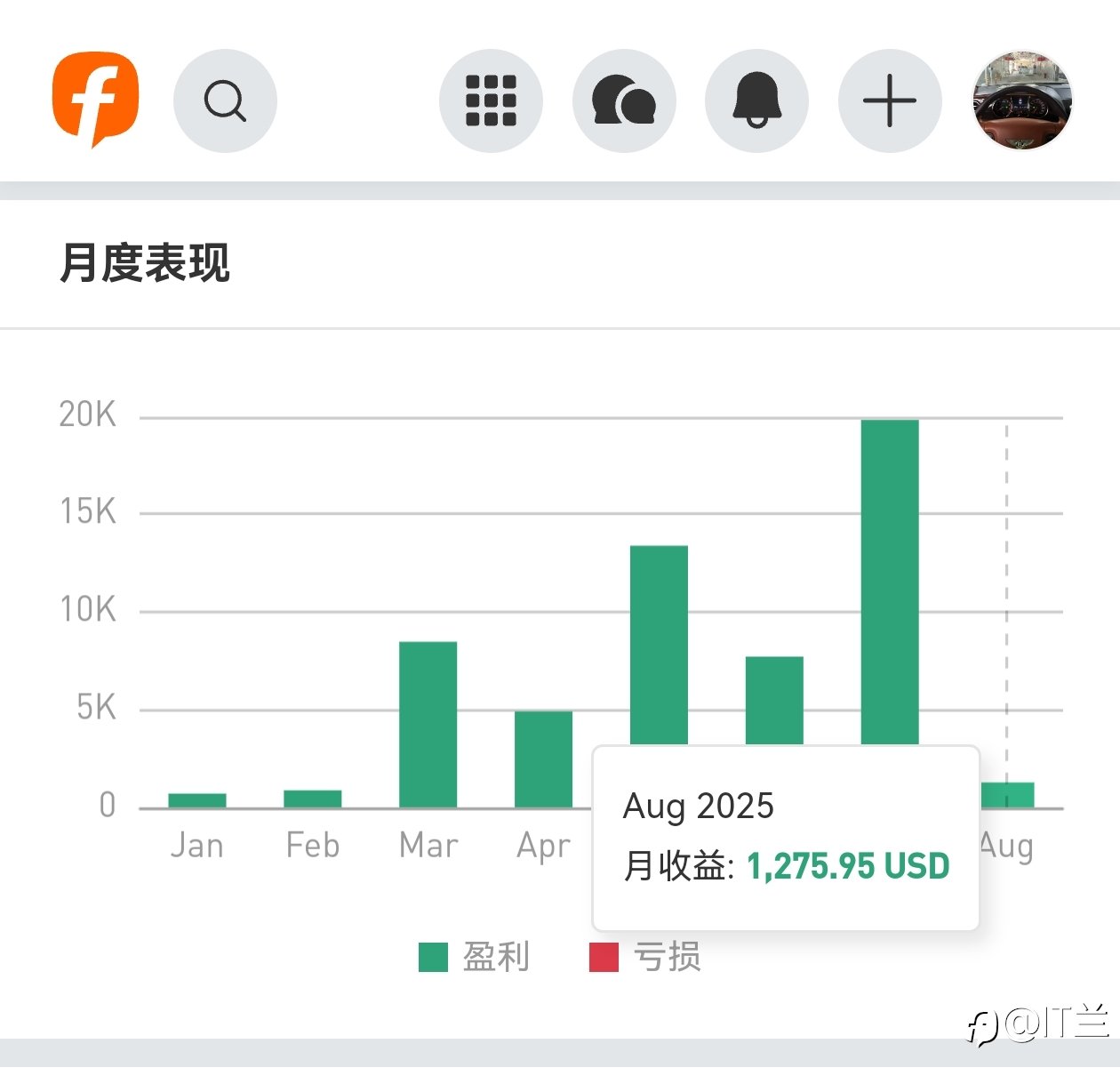Click the 10K axis label
Screen dimensions: 1120x1084
(x=87, y=609)
